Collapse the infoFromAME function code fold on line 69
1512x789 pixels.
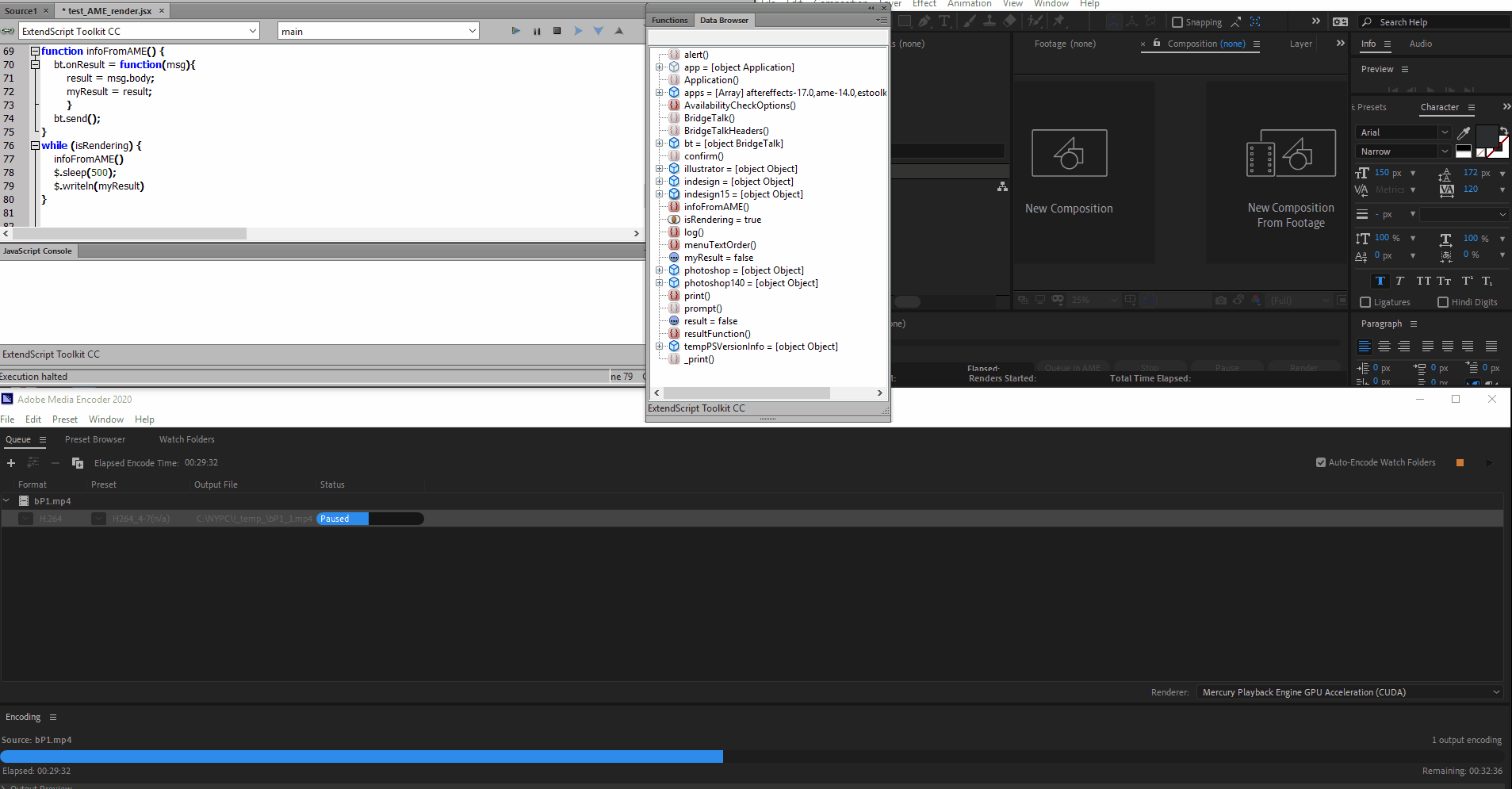click(x=35, y=51)
